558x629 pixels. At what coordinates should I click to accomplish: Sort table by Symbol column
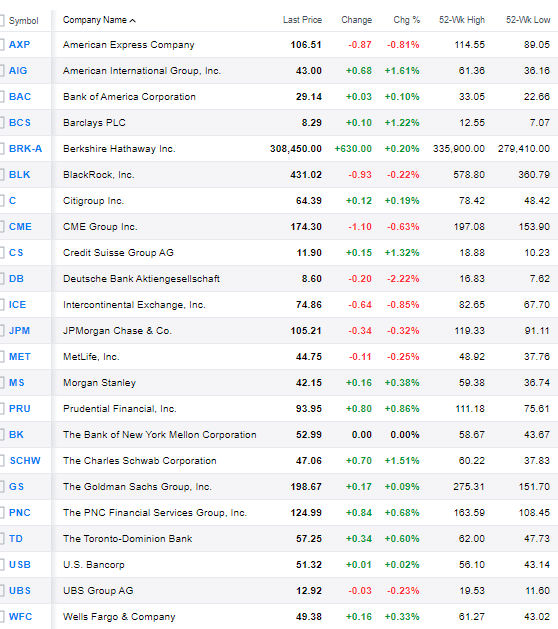point(24,20)
